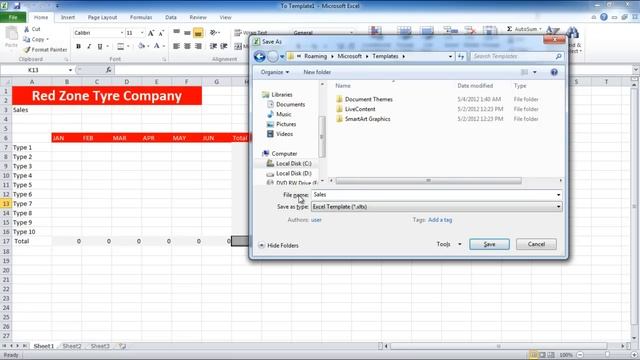Click the Change your view icon in dialog
The width and height of the screenshot is (640, 360).
pos(525,72)
